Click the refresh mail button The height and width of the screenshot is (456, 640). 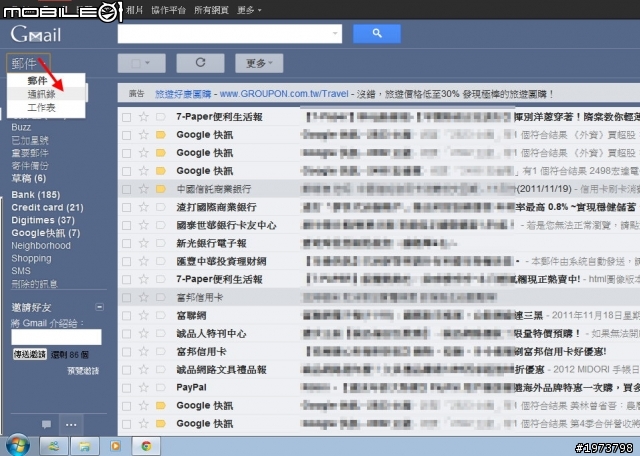pos(200,63)
